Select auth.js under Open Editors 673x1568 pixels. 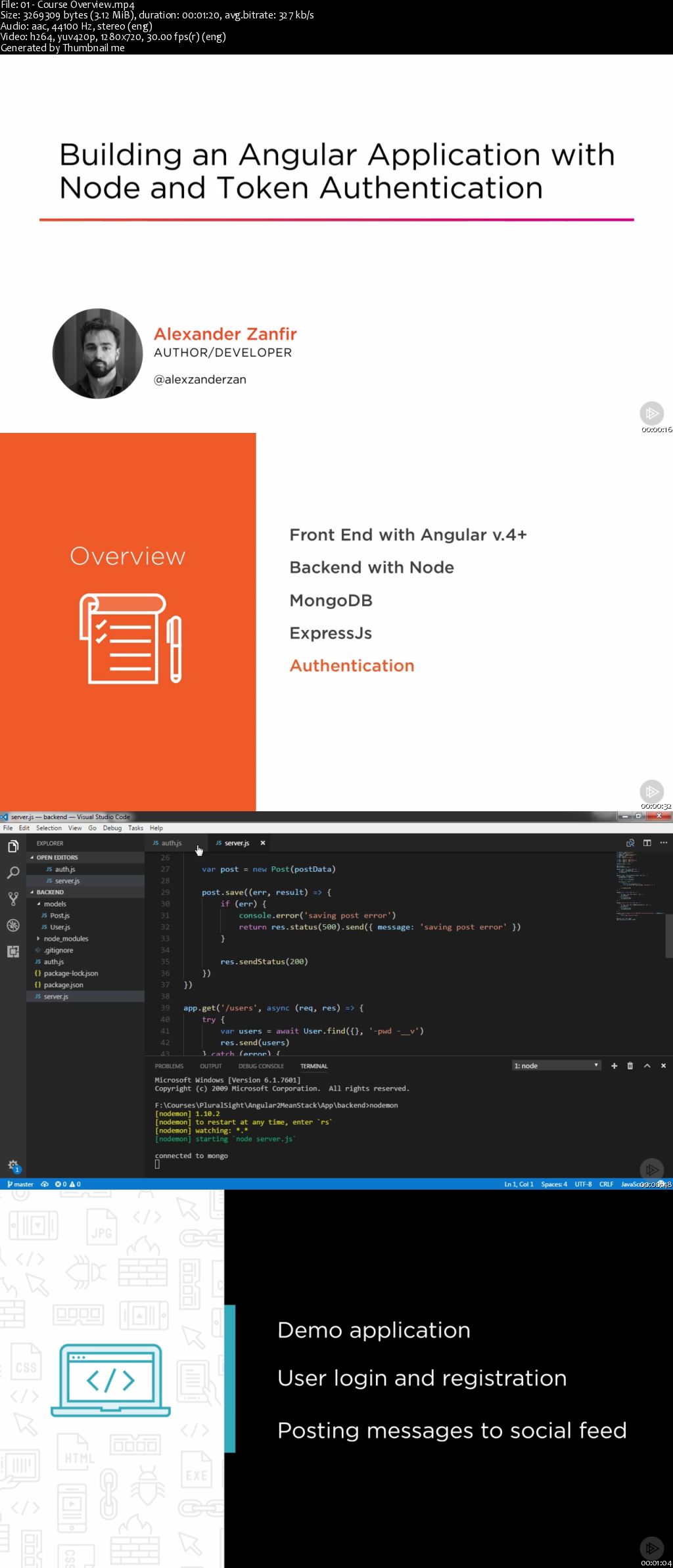point(85,869)
